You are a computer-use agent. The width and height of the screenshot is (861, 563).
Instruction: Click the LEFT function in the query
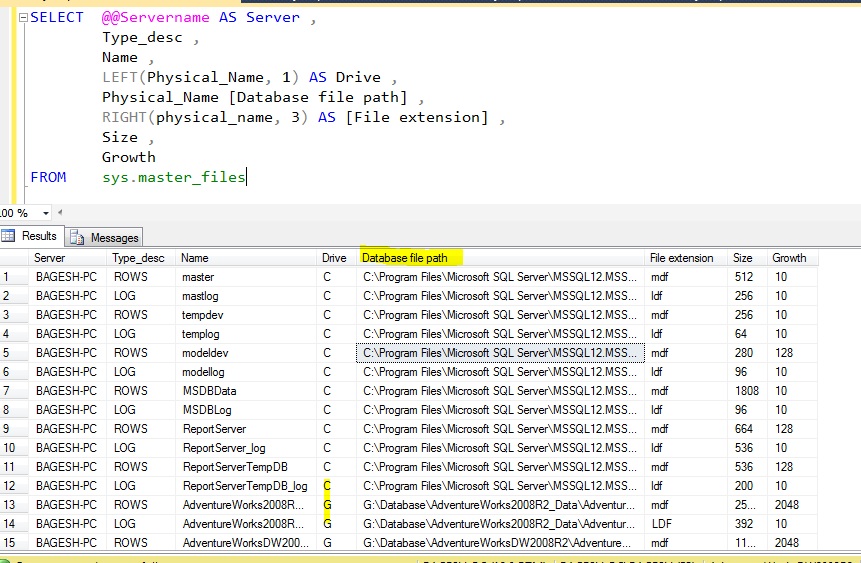pos(119,77)
